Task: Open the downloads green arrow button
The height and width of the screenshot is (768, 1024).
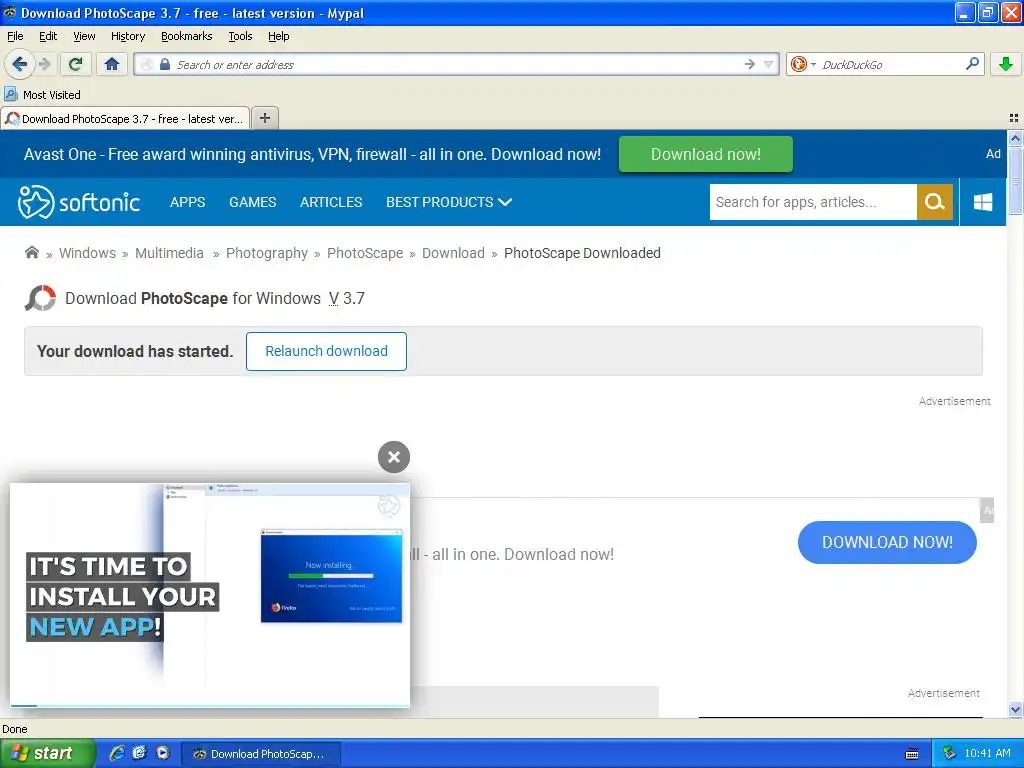Action: (1006, 64)
